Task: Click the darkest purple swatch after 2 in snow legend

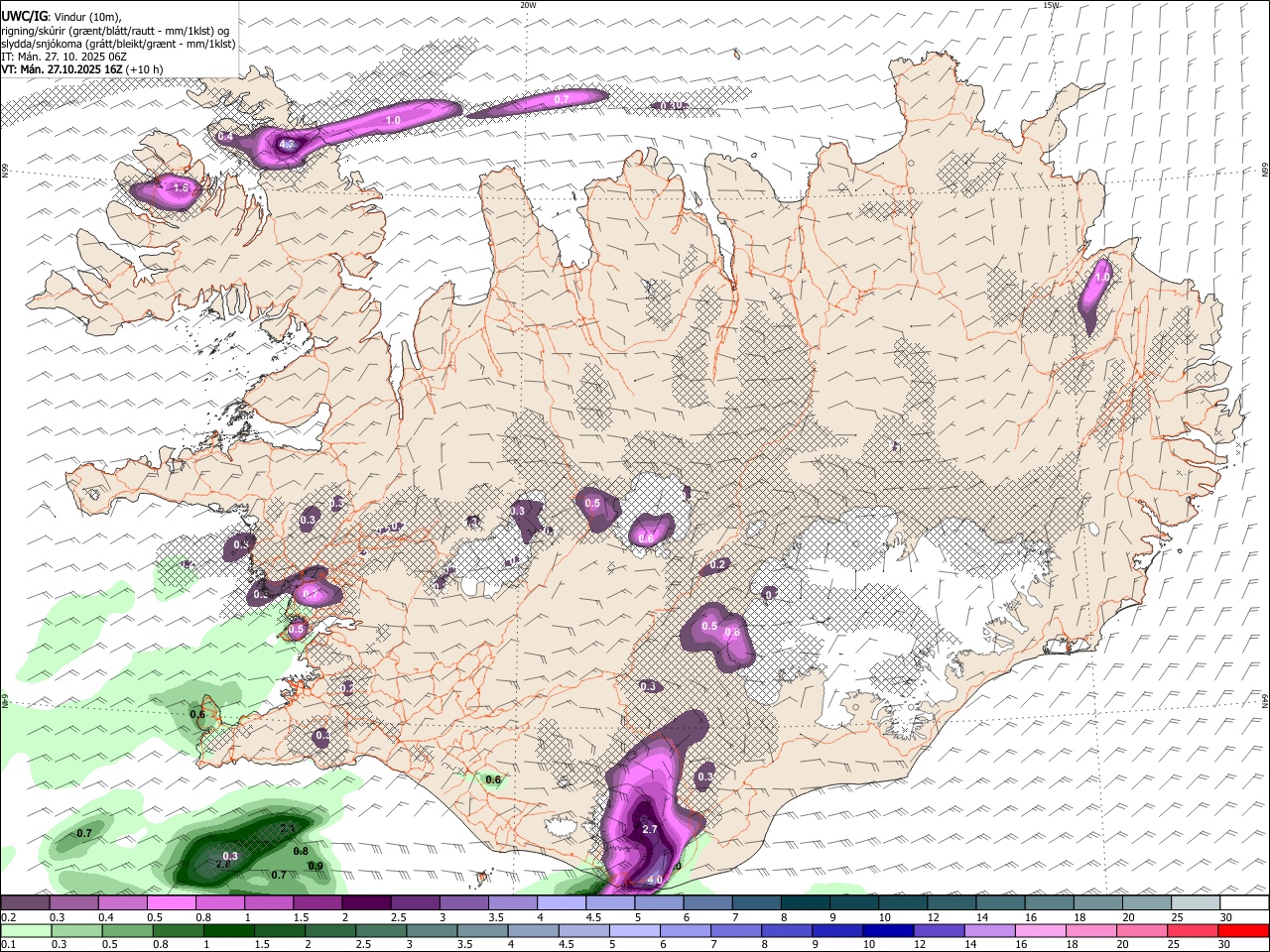Action: (365, 903)
